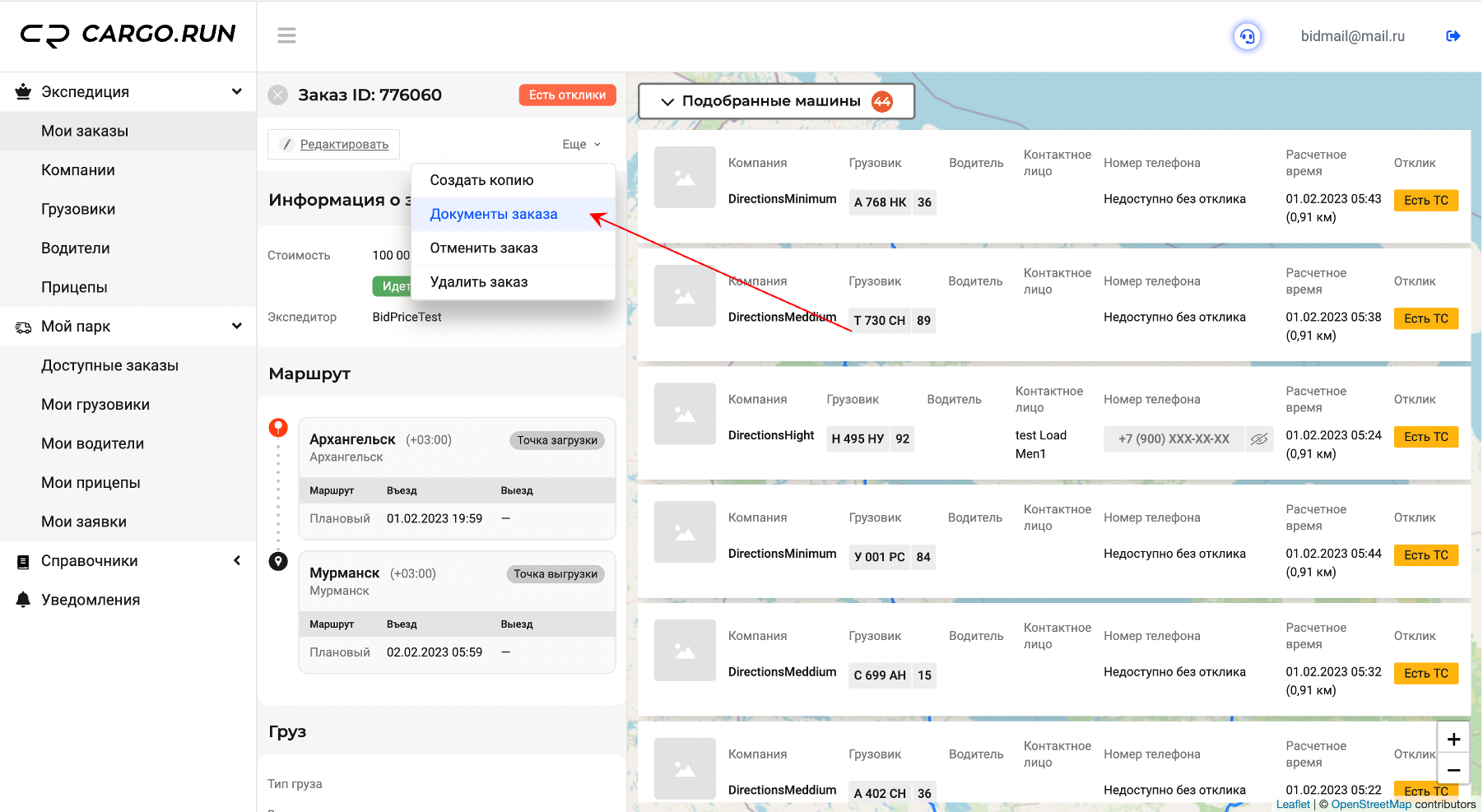Click the logout icon next to email
The width and height of the screenshot is (1483, 812).
(1453, 36)
